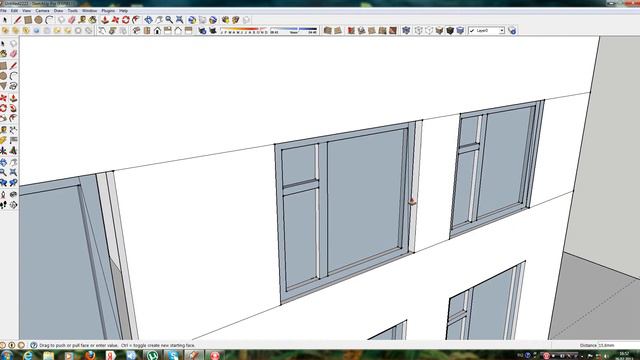Switch to Left view icon
Image resolution: width=640 pixels, height=360 pixels.
(x=188, y=31)
